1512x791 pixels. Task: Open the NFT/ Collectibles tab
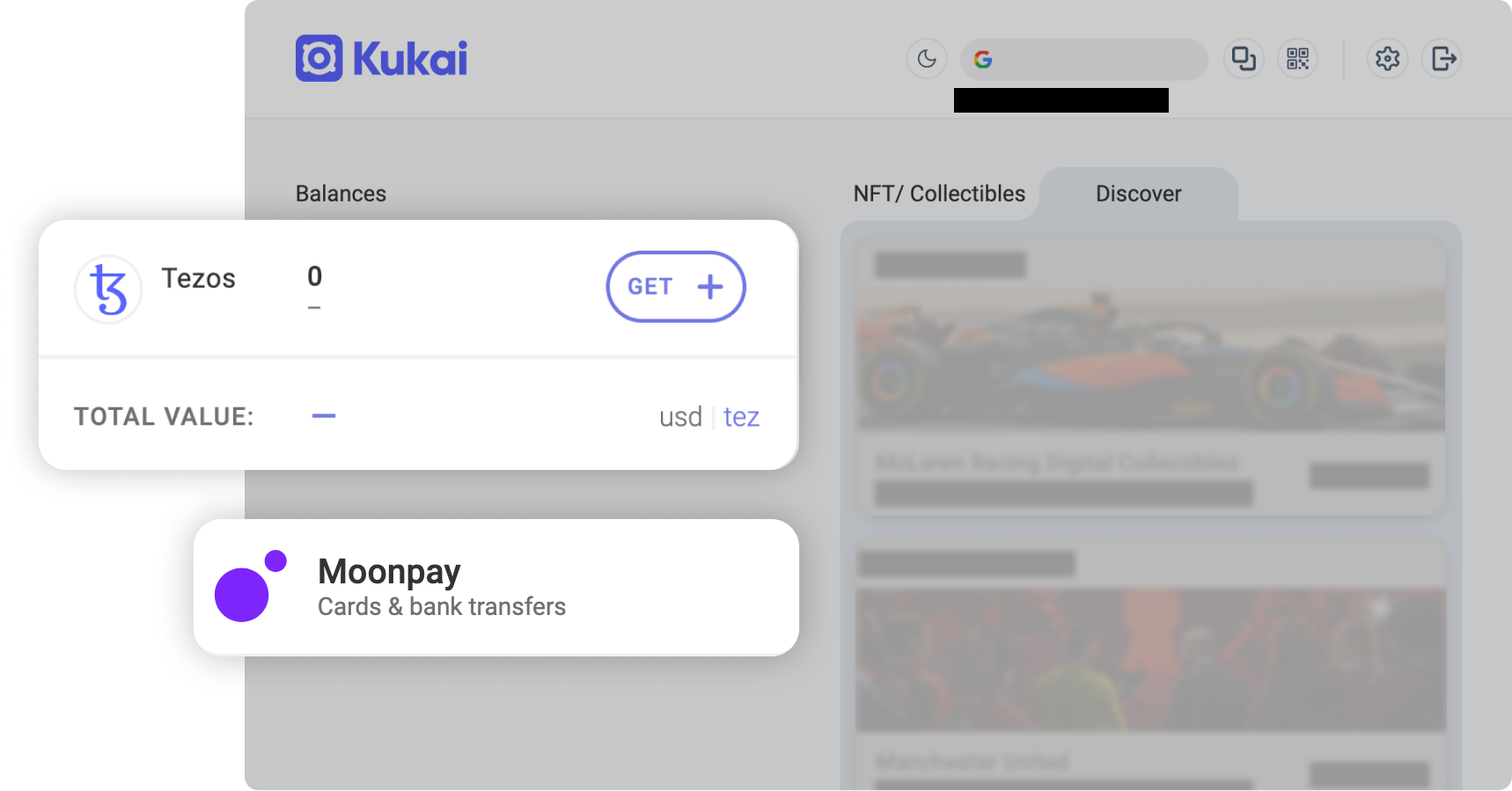pos(939,194)
